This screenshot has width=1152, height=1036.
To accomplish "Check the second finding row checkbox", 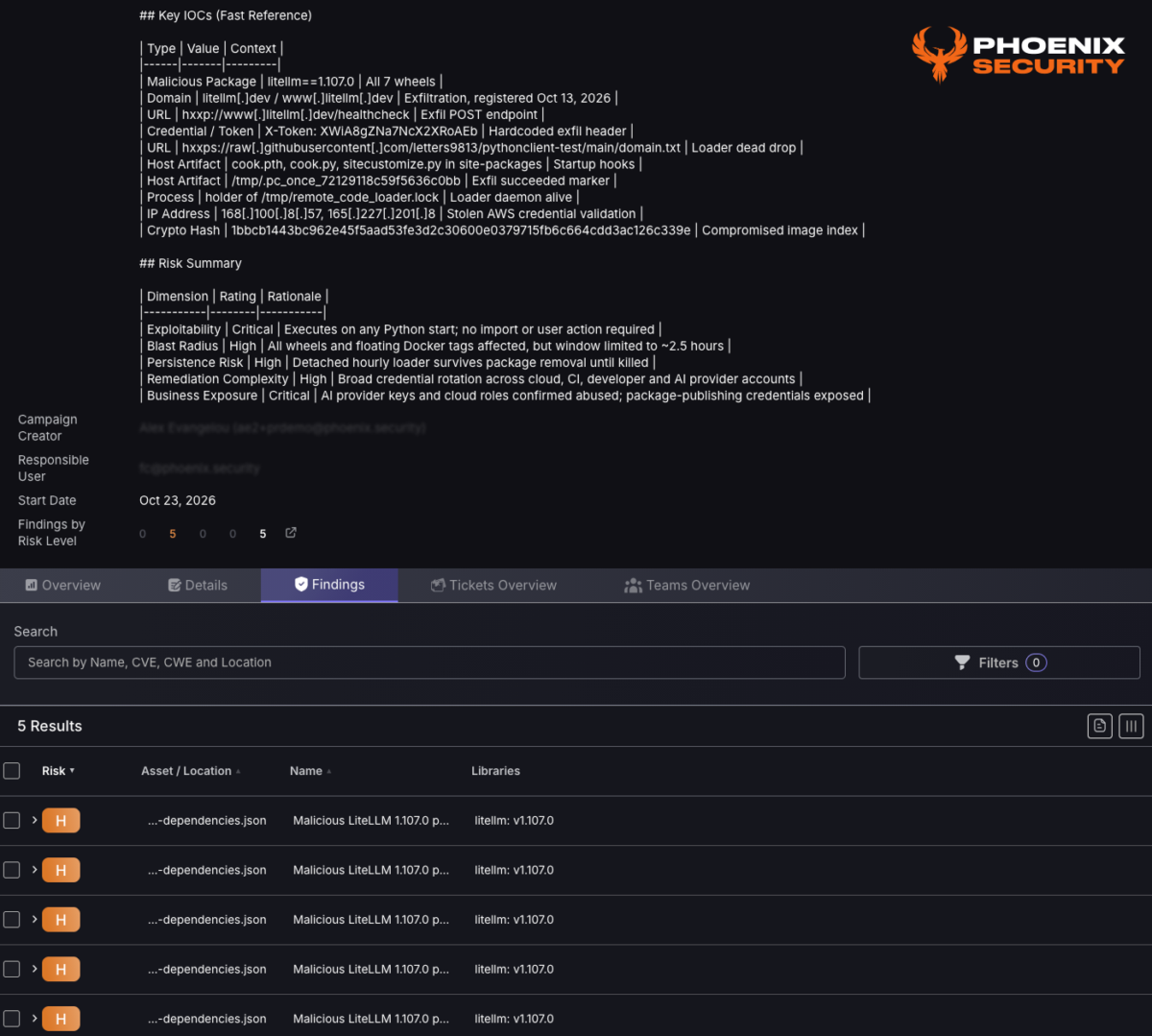I will click(x=12, y=870).
